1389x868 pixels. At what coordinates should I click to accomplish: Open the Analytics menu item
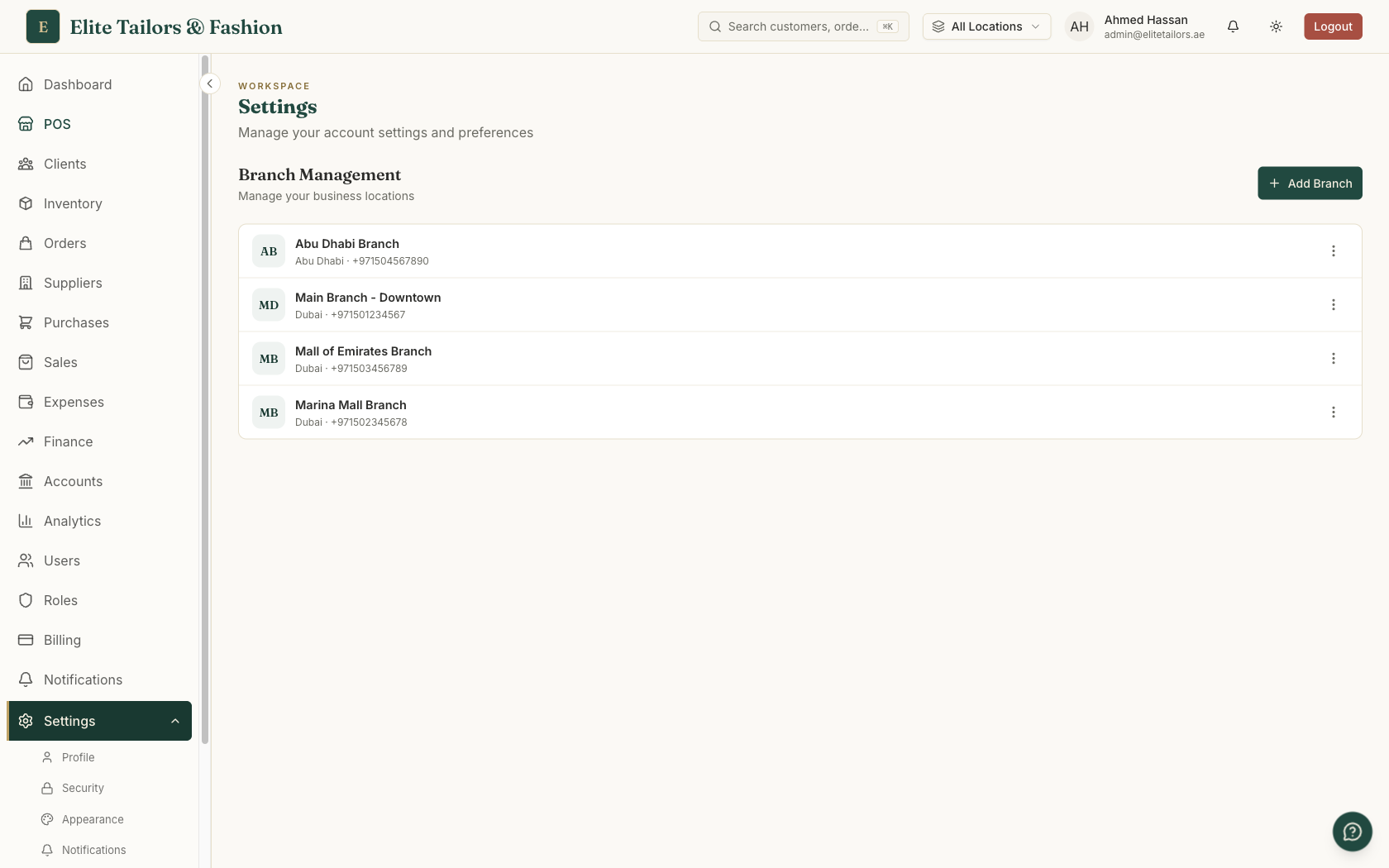click(99, 521)
